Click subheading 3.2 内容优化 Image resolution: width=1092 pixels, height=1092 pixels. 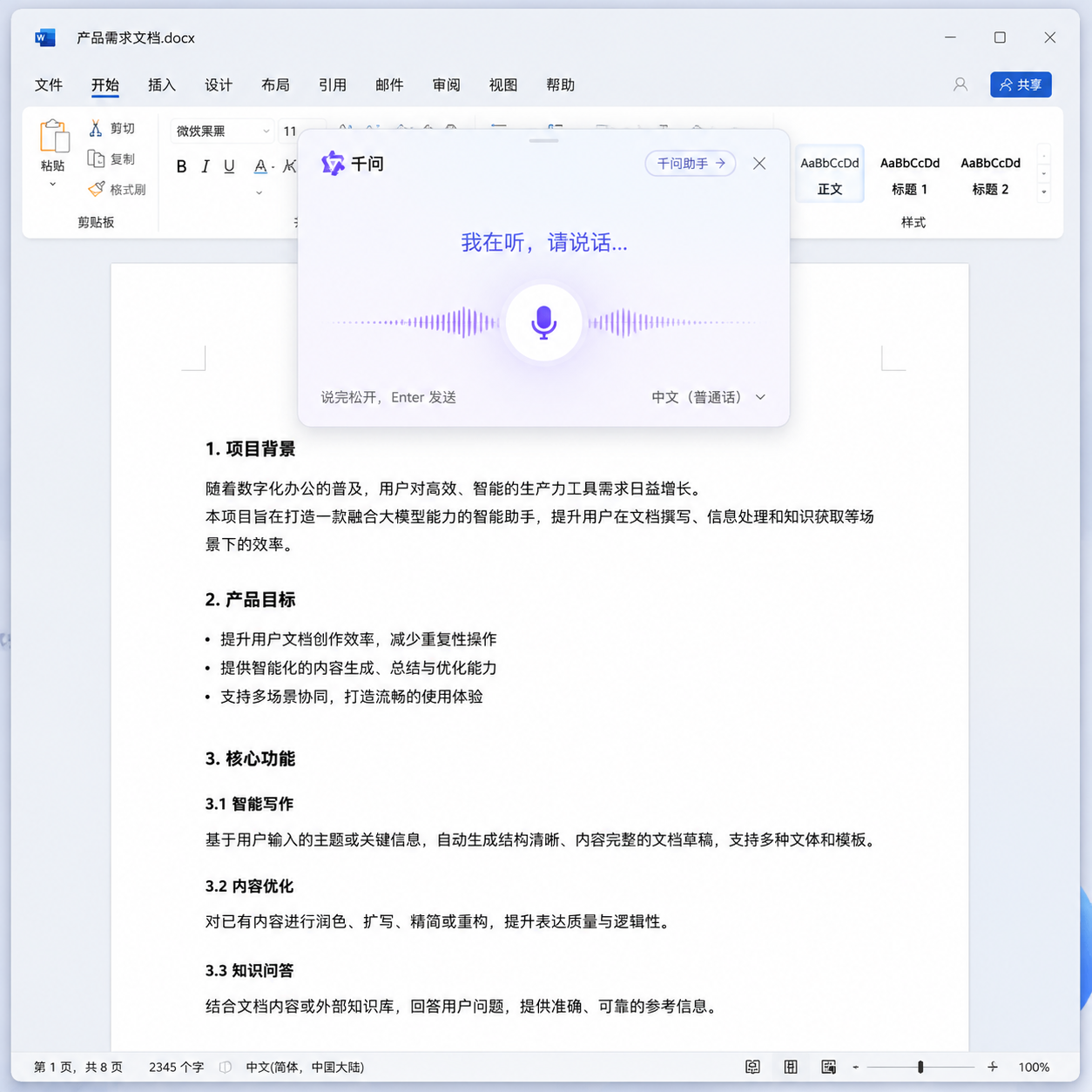click(x=249, y=886)
